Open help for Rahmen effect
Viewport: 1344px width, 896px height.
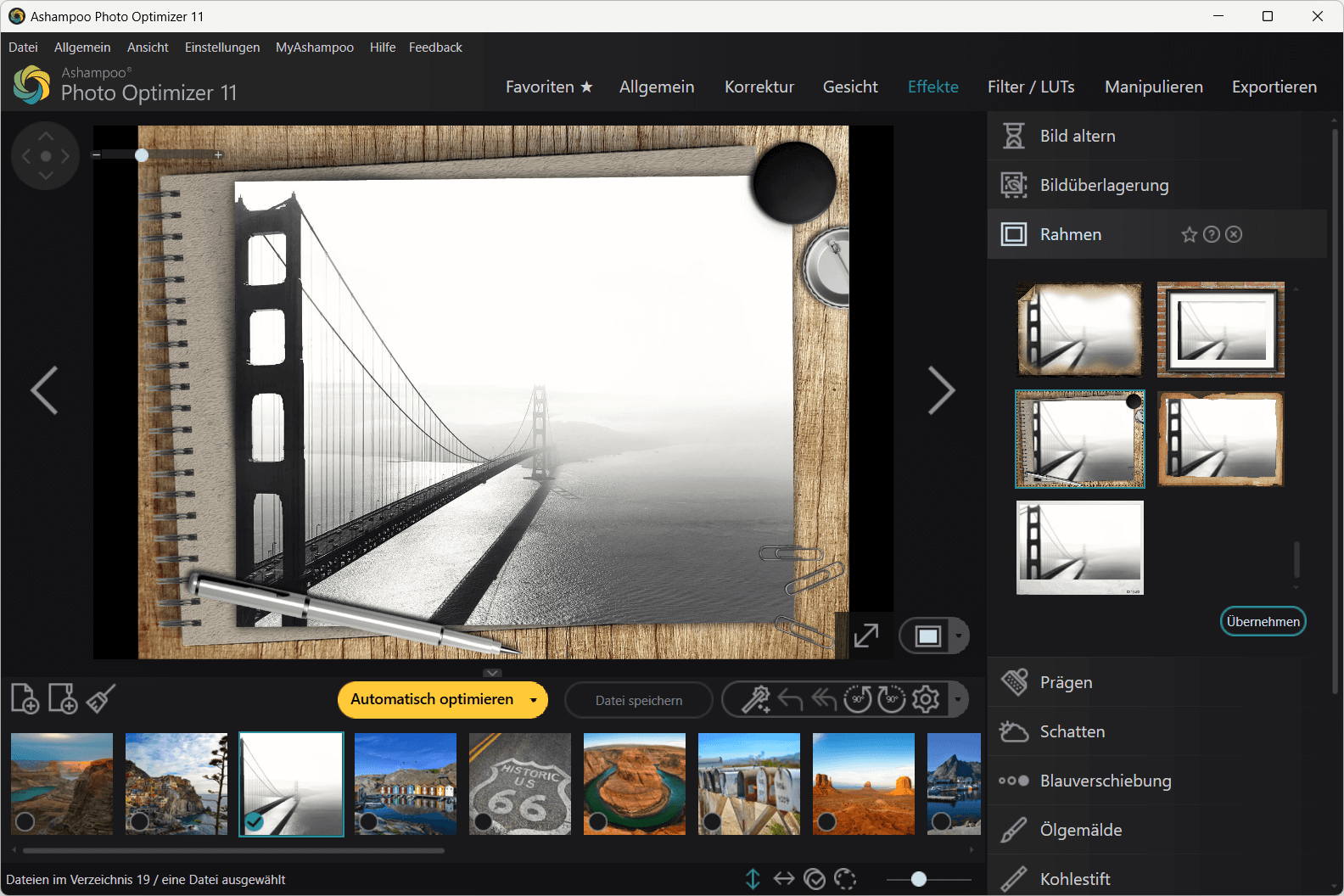[1212, 235]
